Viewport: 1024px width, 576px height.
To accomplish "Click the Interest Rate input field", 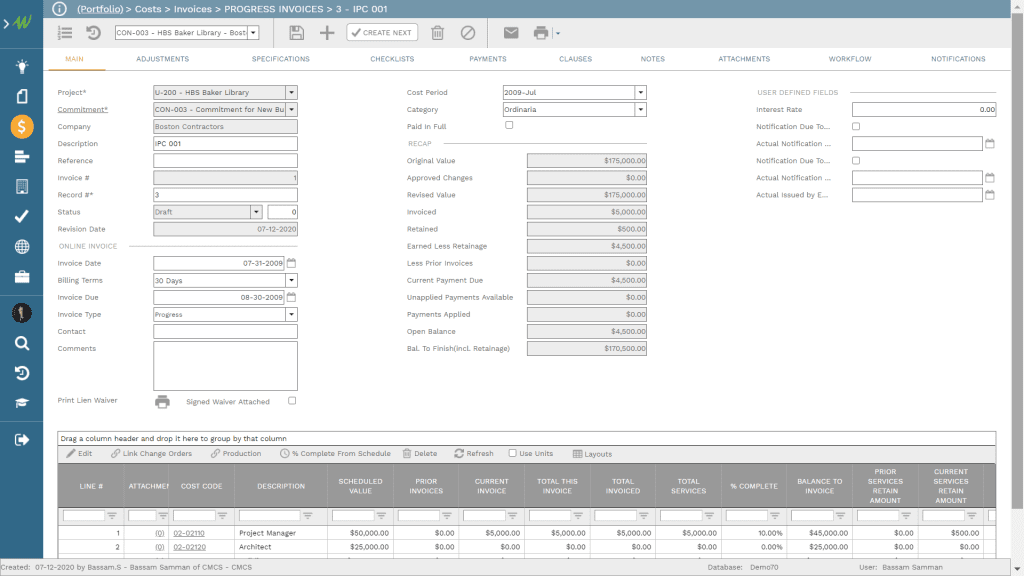I will pos(923,110).
